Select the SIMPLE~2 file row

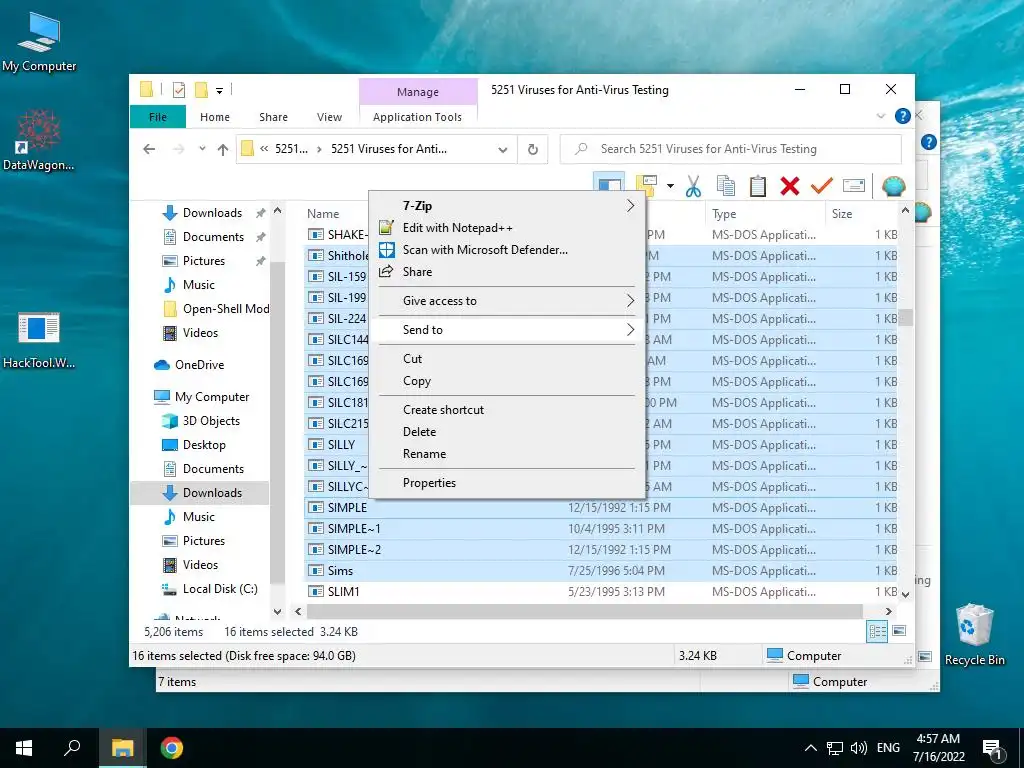pyautogui.click(x=601, y=550)
